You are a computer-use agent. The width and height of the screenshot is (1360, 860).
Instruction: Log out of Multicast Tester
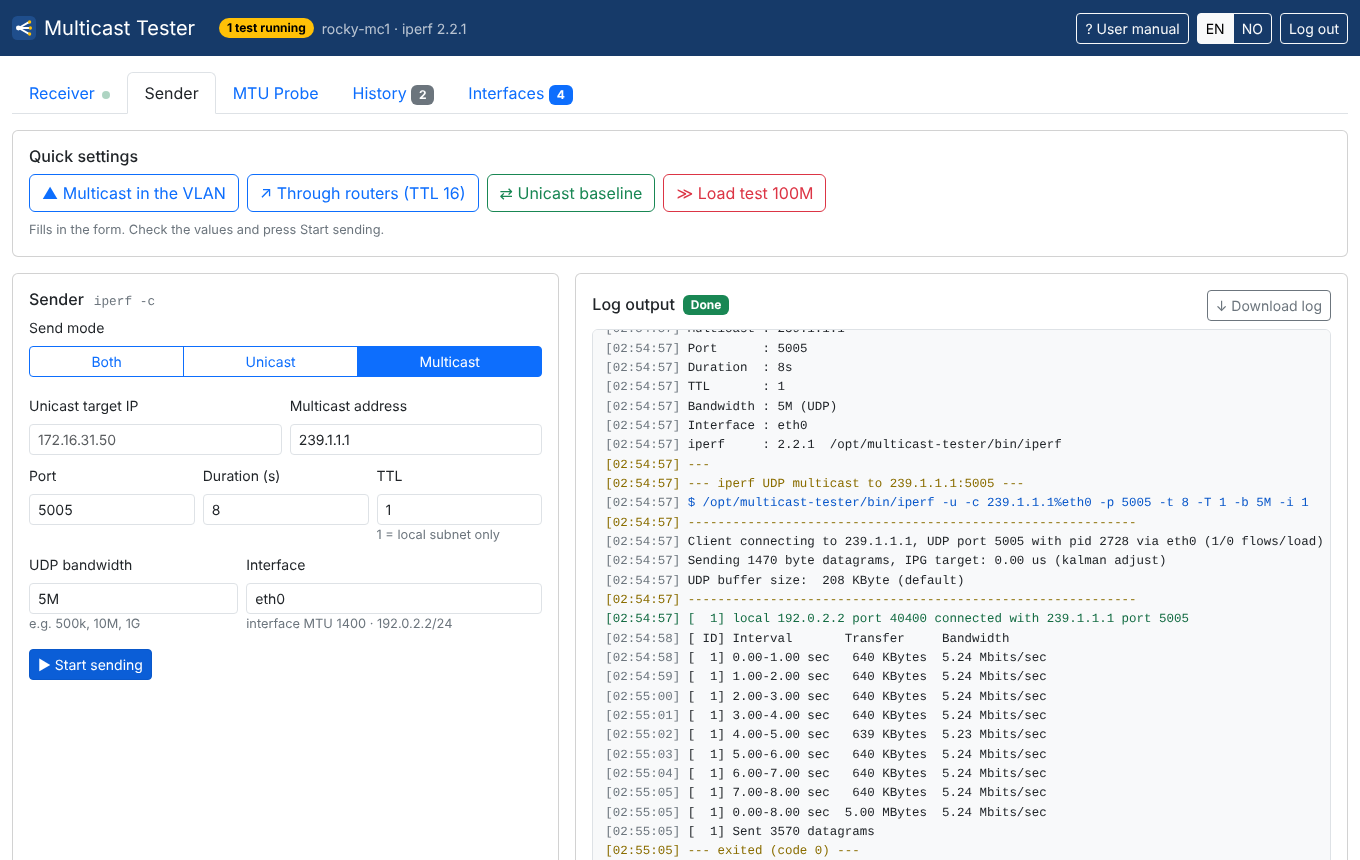tap(1314, 29)
